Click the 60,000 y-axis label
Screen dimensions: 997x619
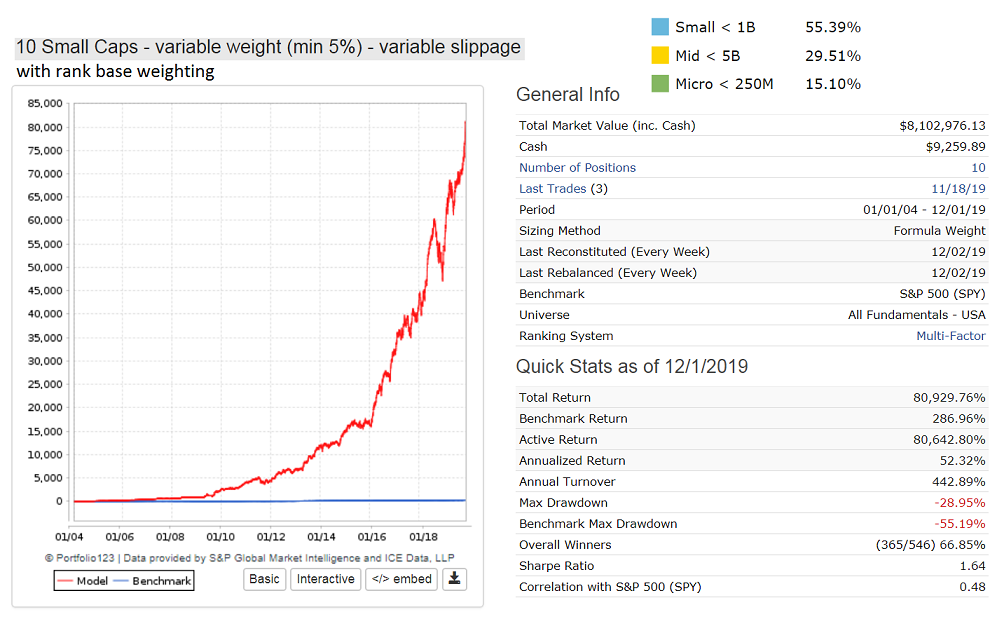pos(45,221)
